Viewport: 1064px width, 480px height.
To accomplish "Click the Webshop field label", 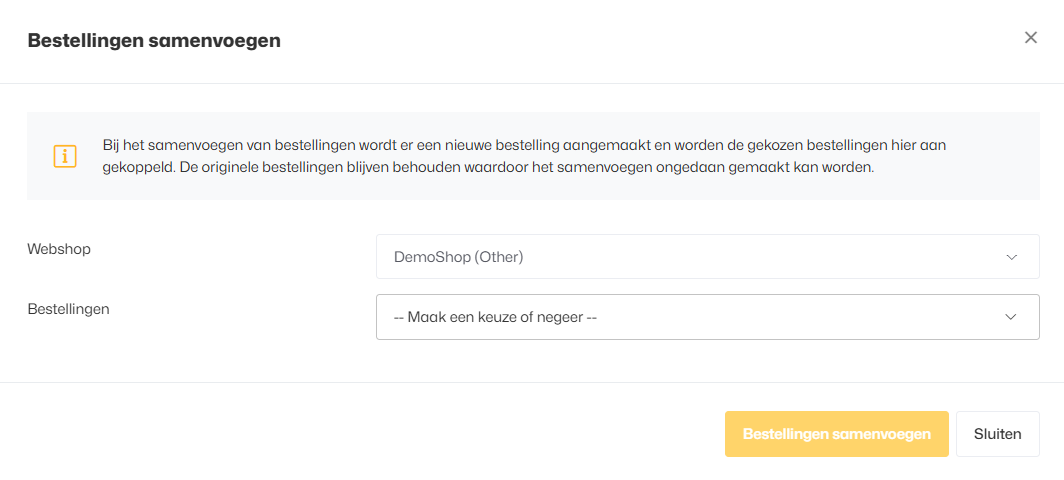I will pyautogui.click(x=59, y=249).
